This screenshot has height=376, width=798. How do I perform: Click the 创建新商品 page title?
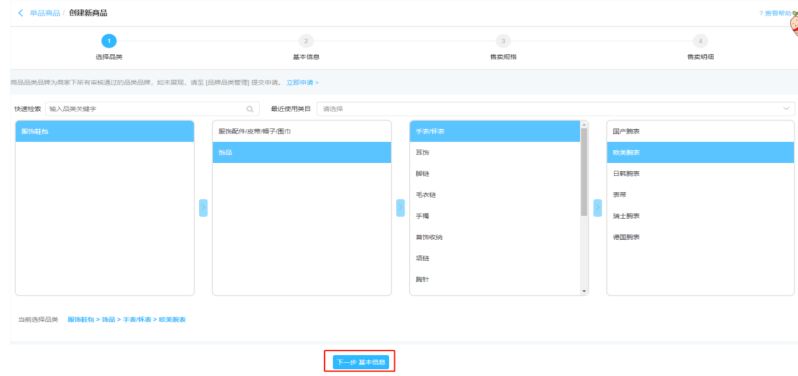point(88,13)
